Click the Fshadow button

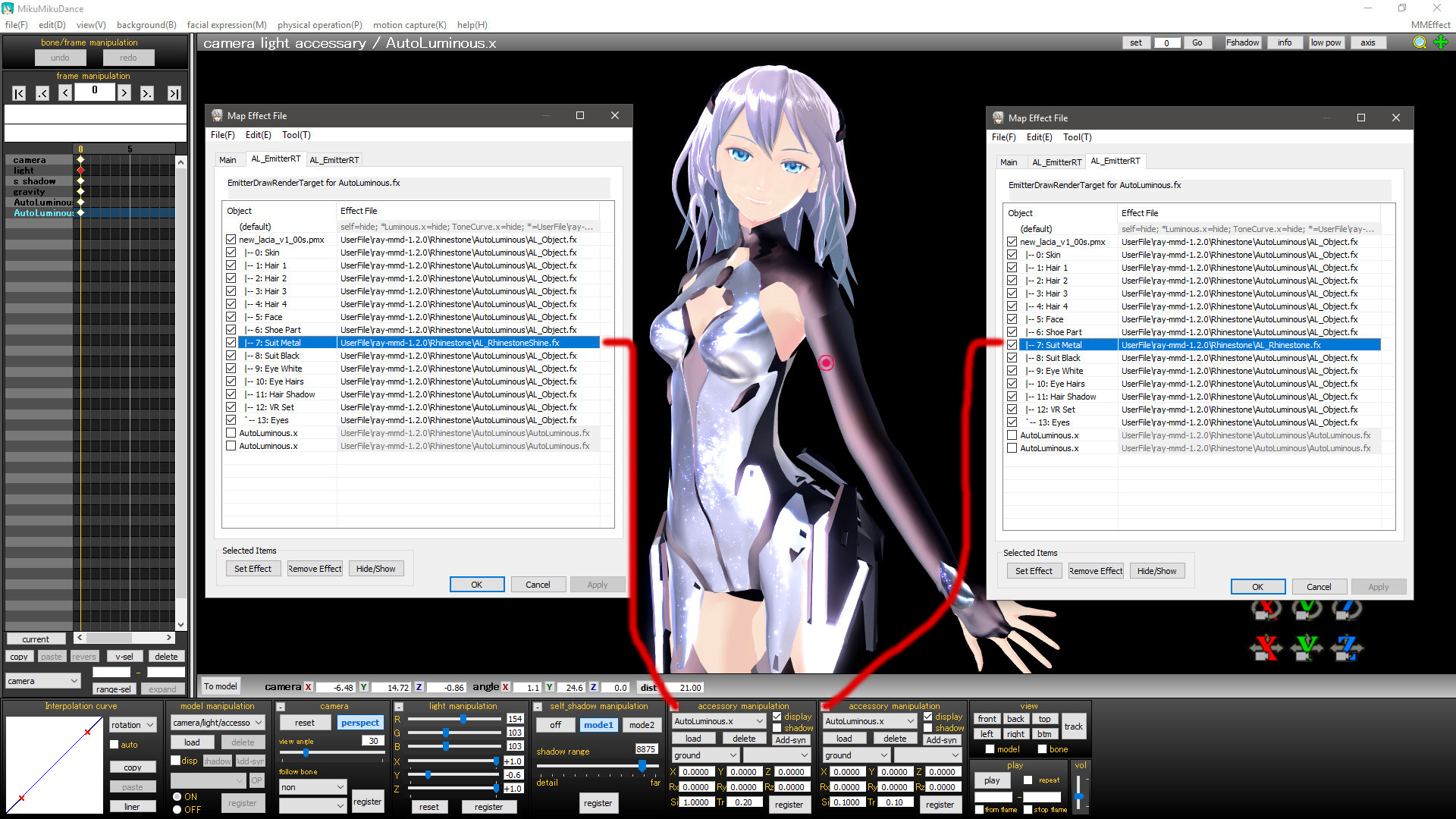click(1242, 42)
